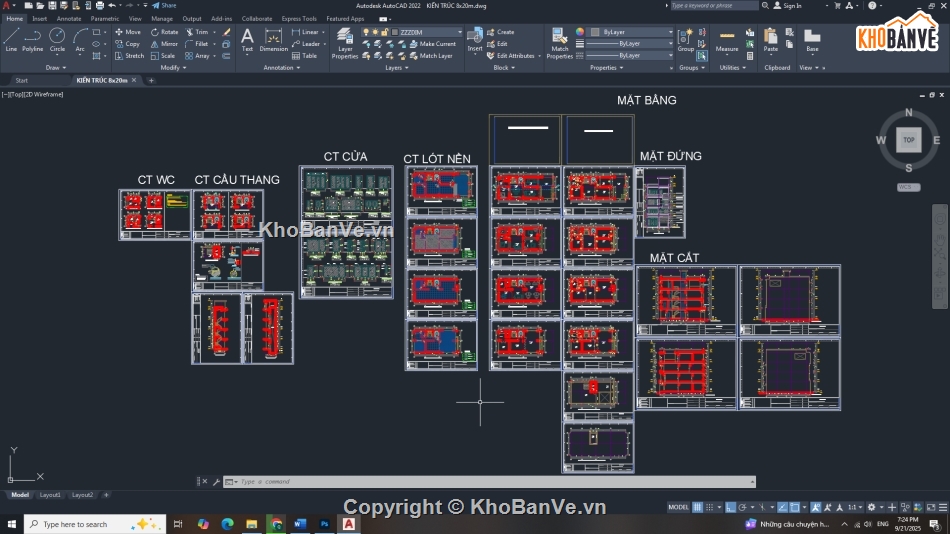
Task: Select the Line drawing tool
Action: pos(11,38)
